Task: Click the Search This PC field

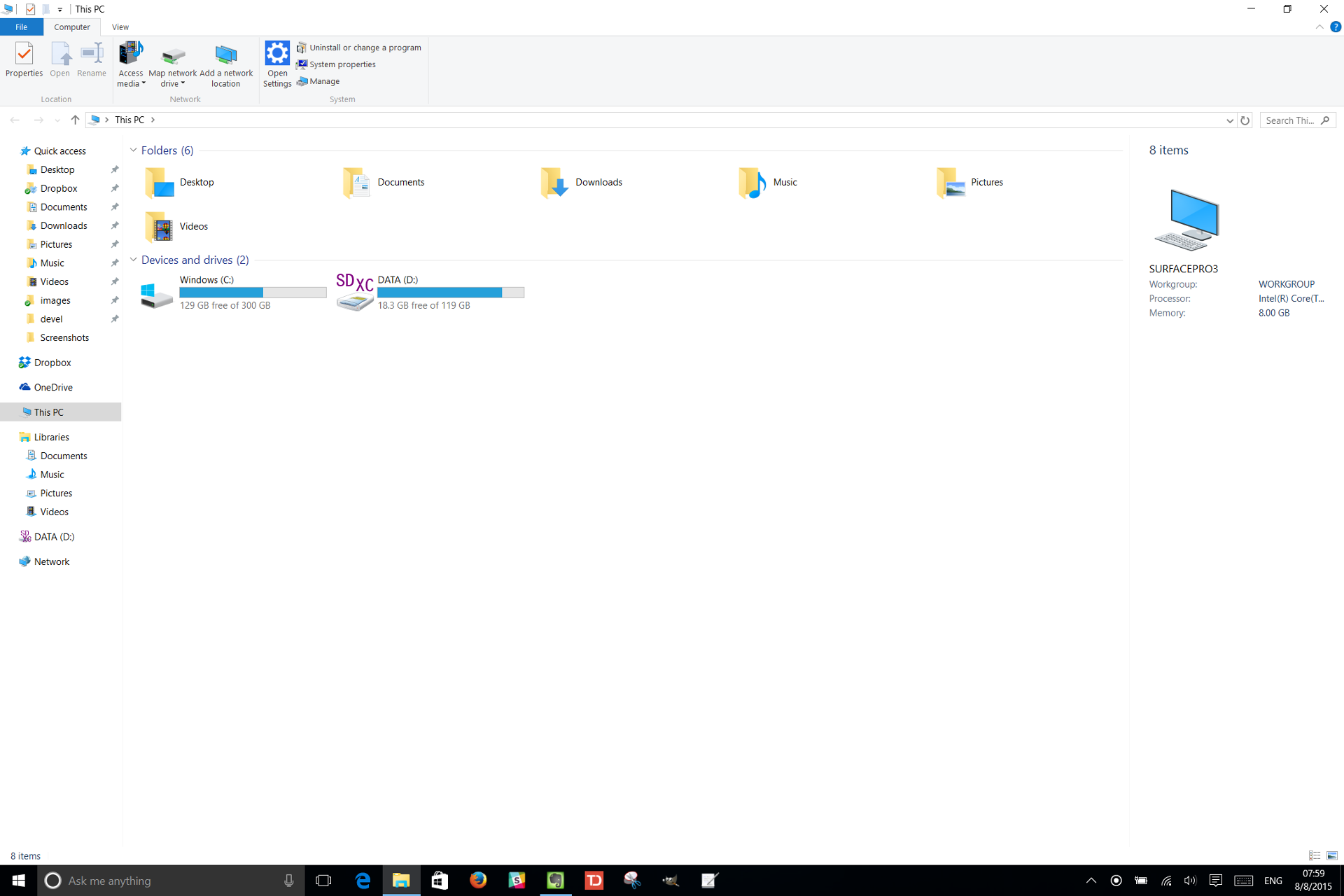Action: coord(1289,120)
